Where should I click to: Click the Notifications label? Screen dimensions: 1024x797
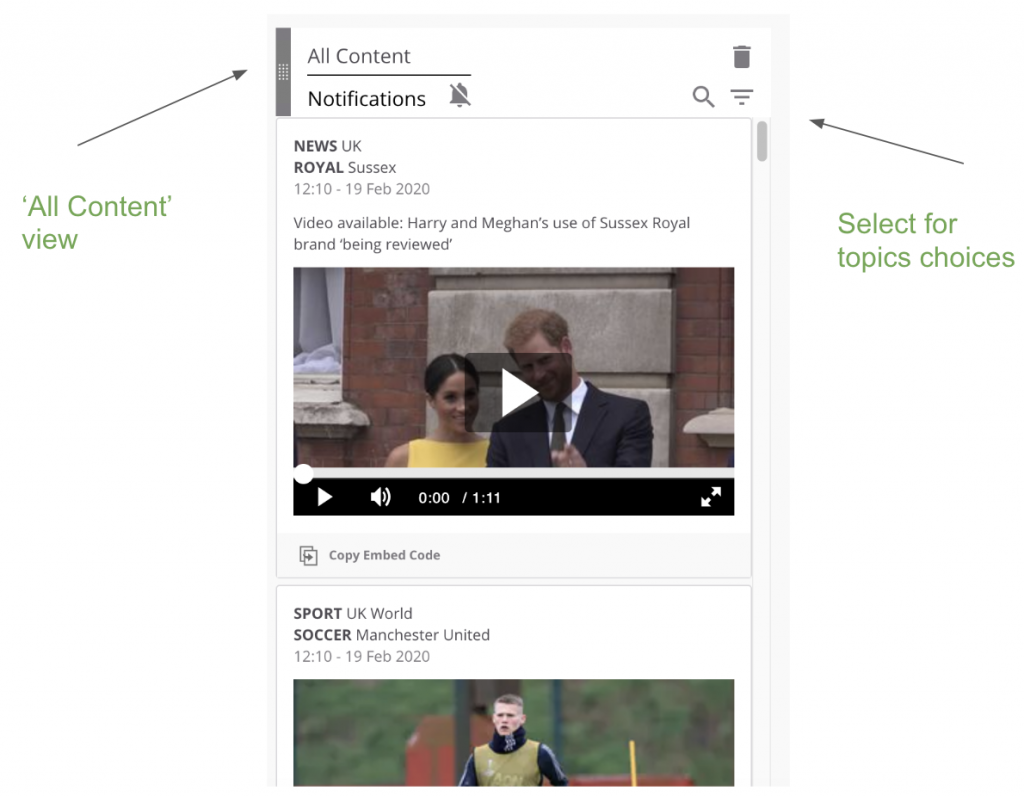click(x=366, y=99)
